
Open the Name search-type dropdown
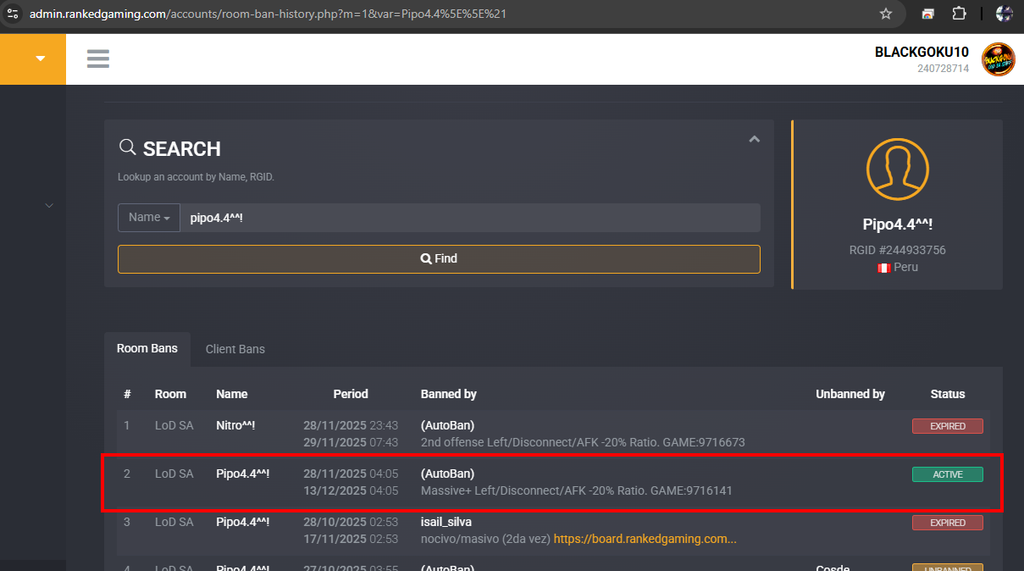(x=149, y=218)
